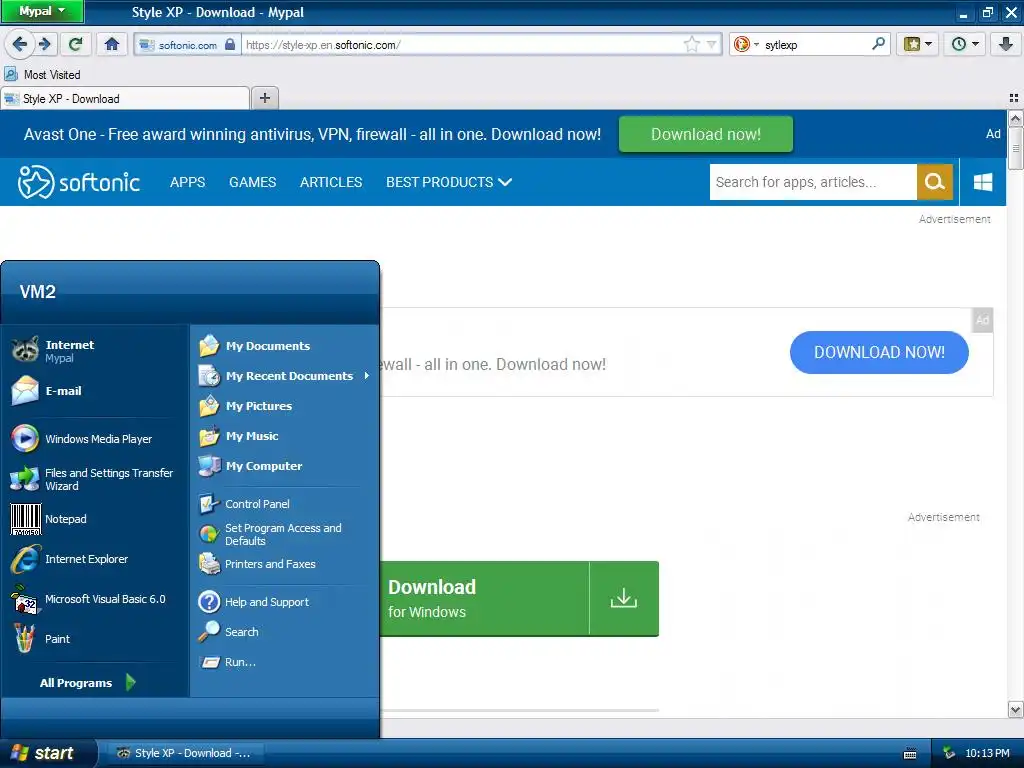
Task: Select Style XP - Download taskbar button
Action: tap(185, 753)
